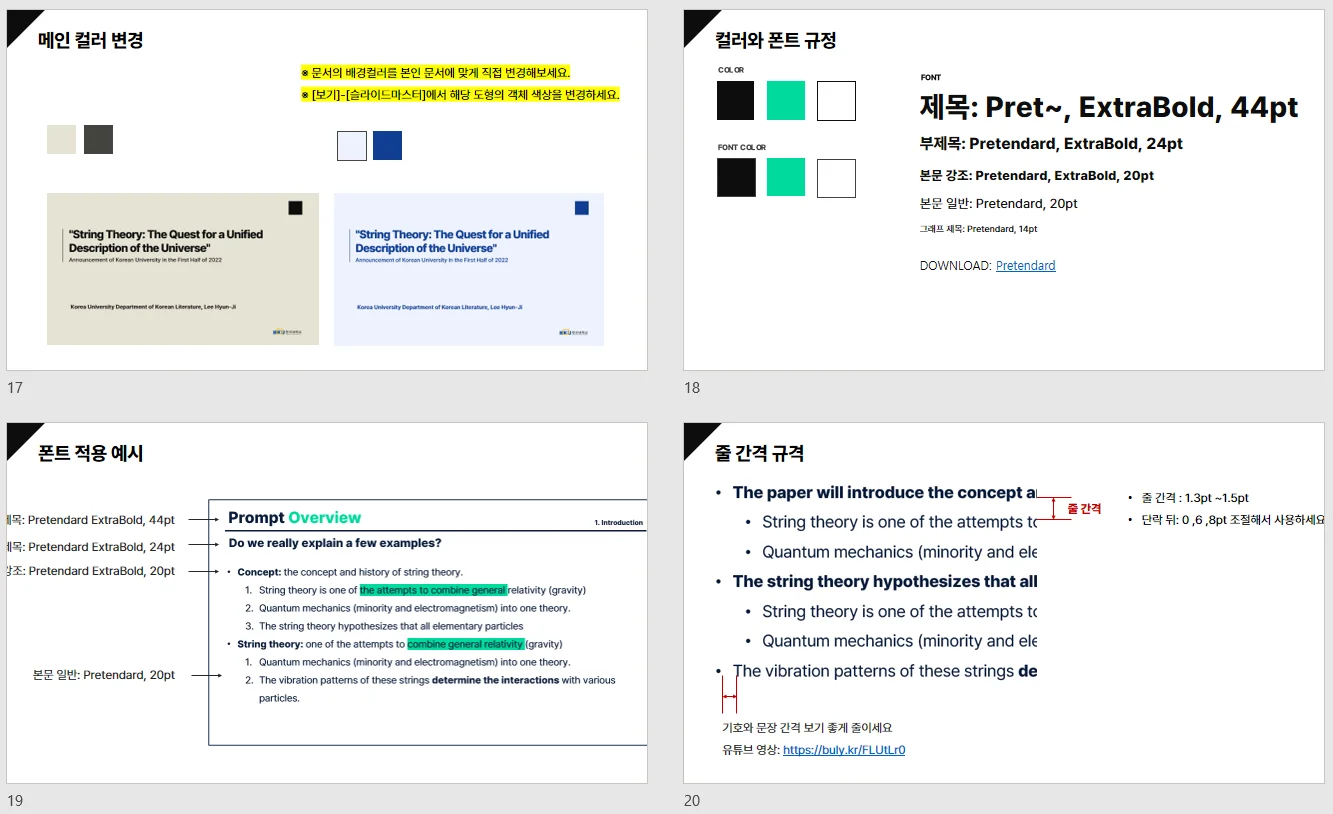1333x814 pixels.
Task: Click the white swatch under FONT COLOR
Action: click(836, 178)
